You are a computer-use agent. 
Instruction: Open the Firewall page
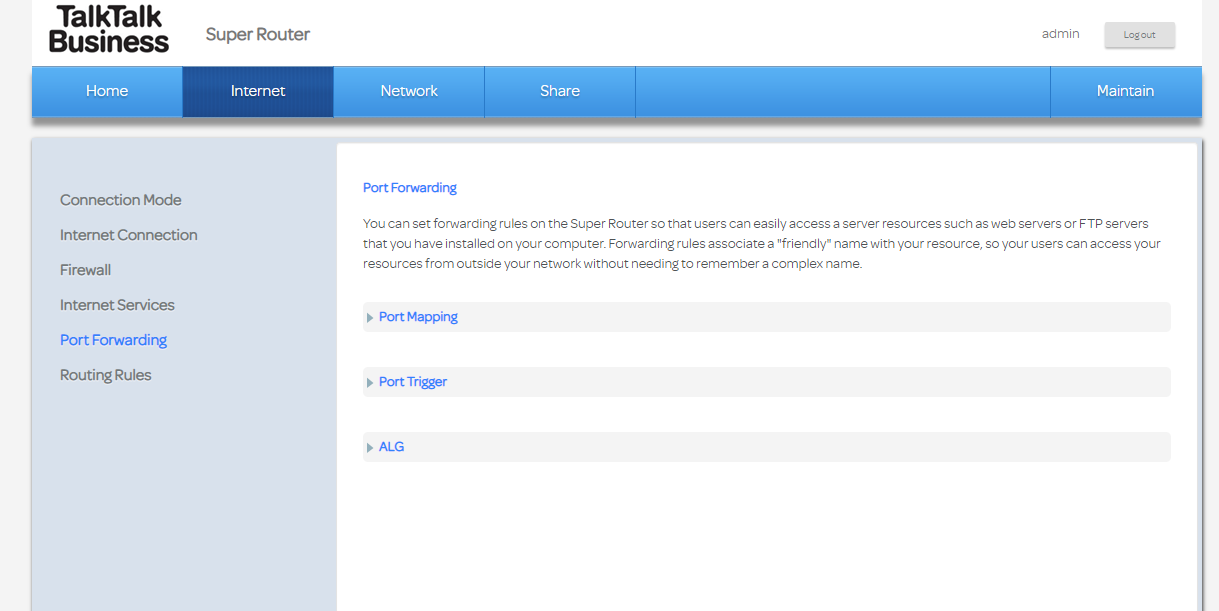pyautogui.click(x=85, y=269)
